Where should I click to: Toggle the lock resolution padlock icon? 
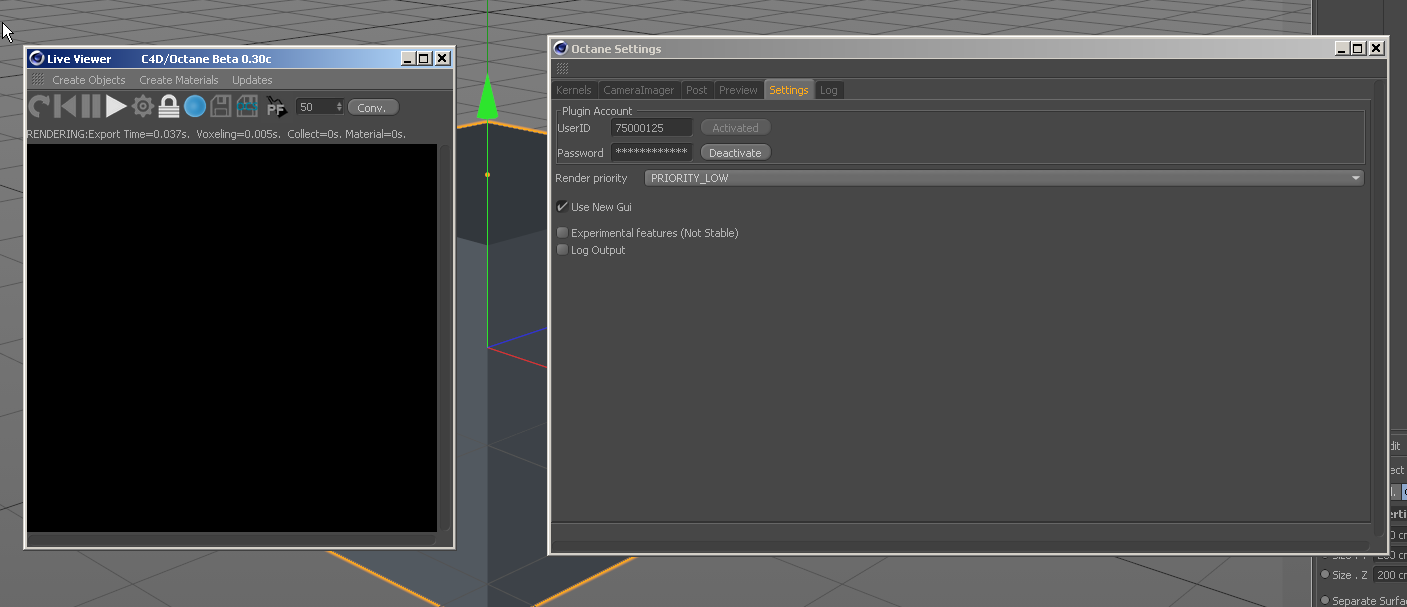(169, 106)
